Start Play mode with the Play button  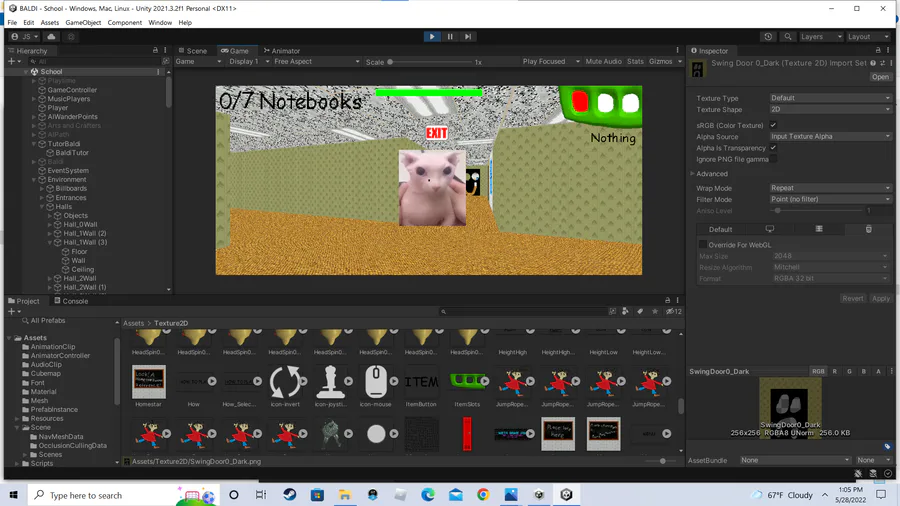point(432,37)
